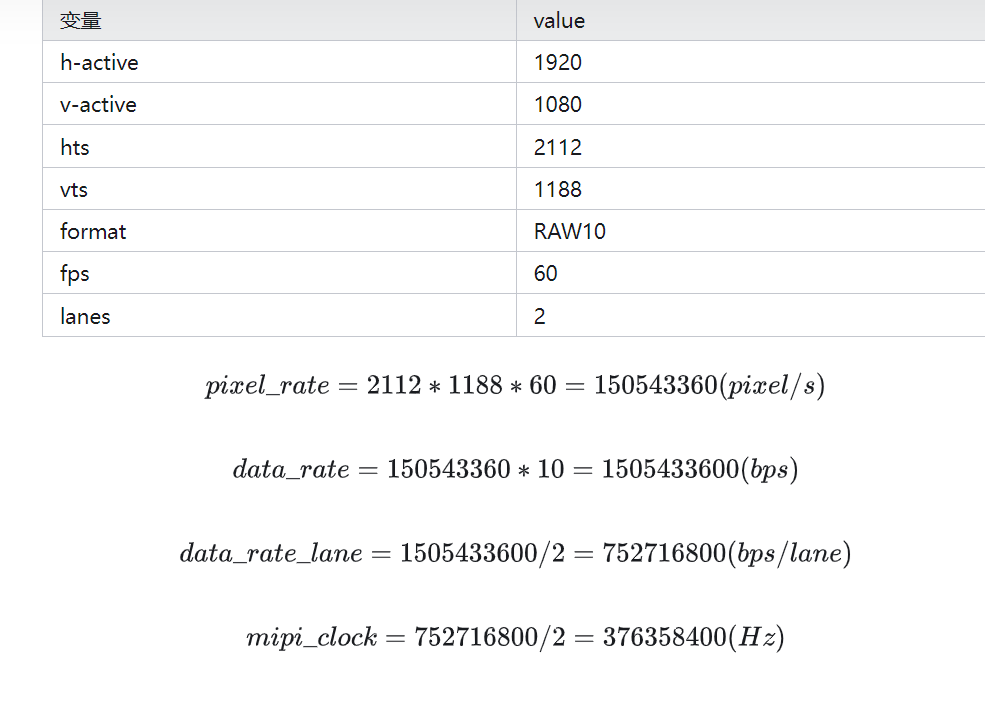Click the 'fps' table cell
Screen dimensions: 985x703
point(280,273)
